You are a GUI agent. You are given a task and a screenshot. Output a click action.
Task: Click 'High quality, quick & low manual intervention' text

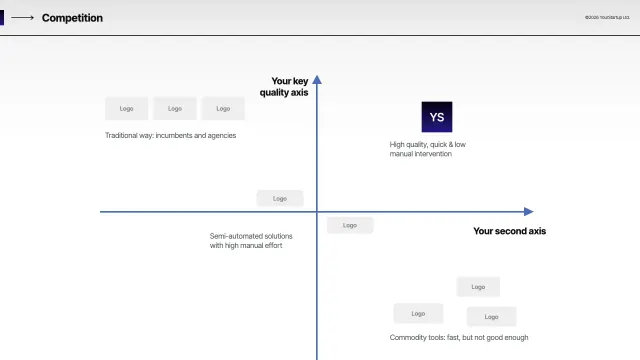[428, 149]
